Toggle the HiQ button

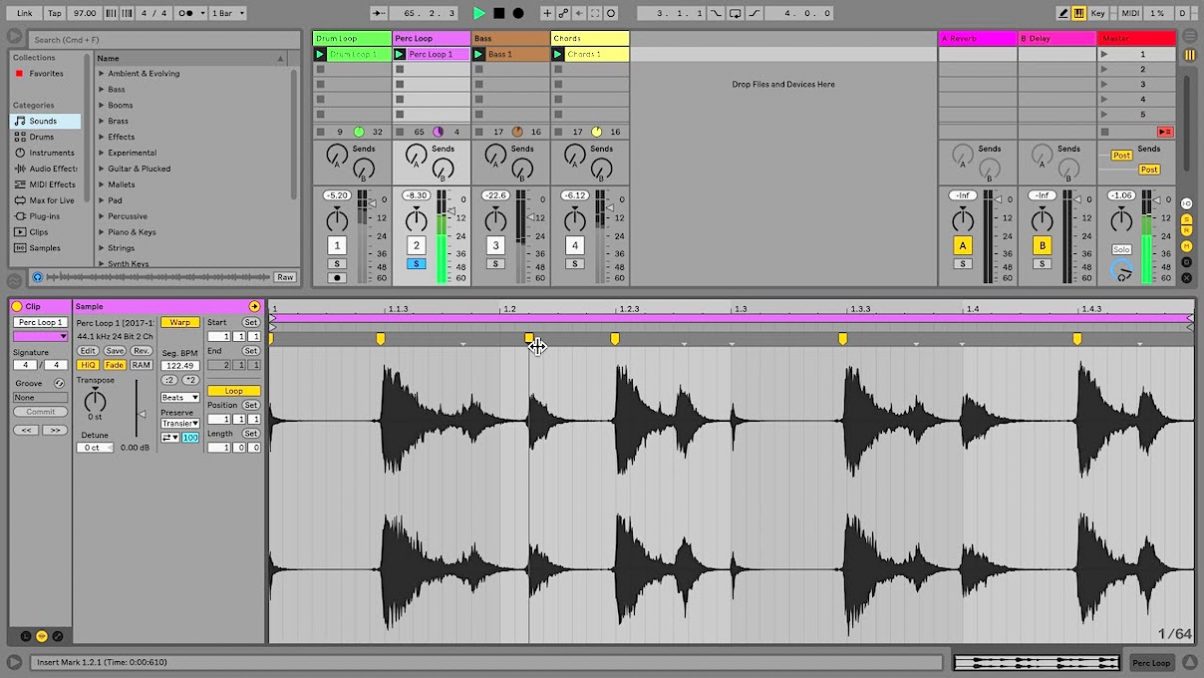tap(88, 365)
